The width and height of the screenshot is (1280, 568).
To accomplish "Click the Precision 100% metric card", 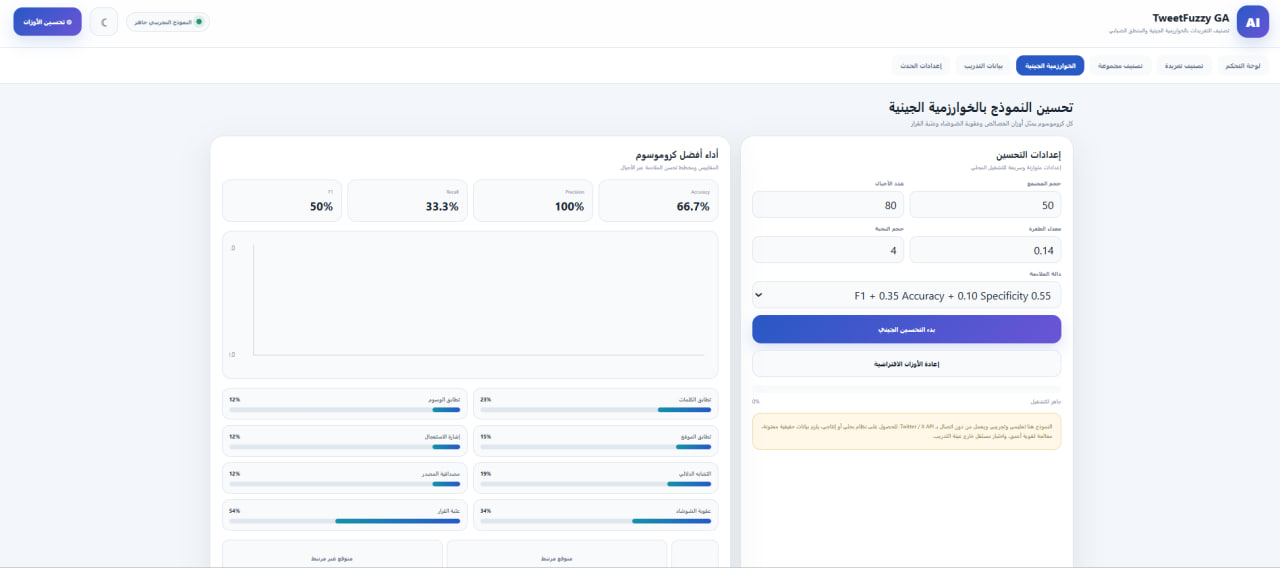I will pyautogui.click(x=532, y=200).
